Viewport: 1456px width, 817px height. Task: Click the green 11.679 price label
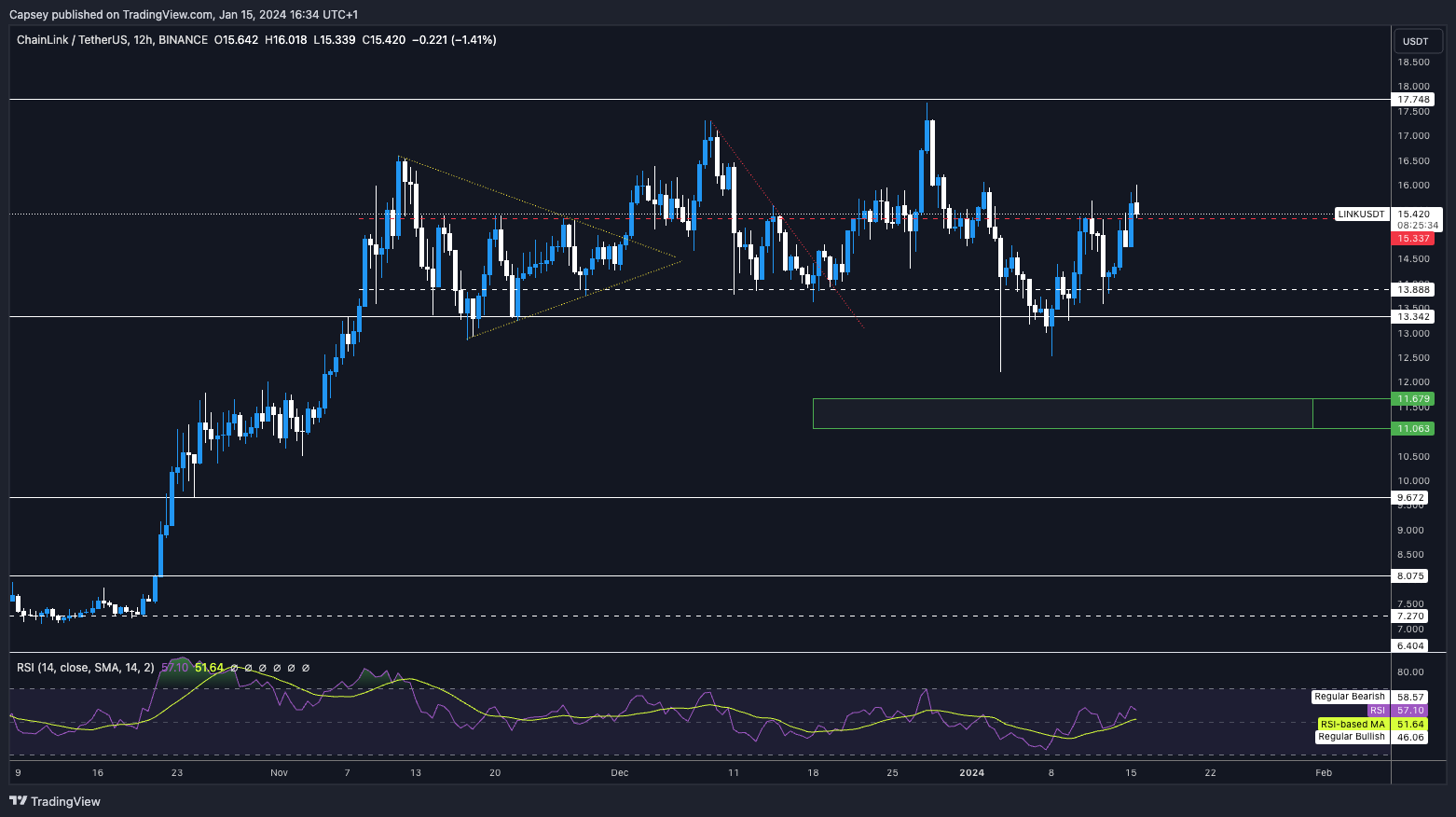tap(1413, 399)
